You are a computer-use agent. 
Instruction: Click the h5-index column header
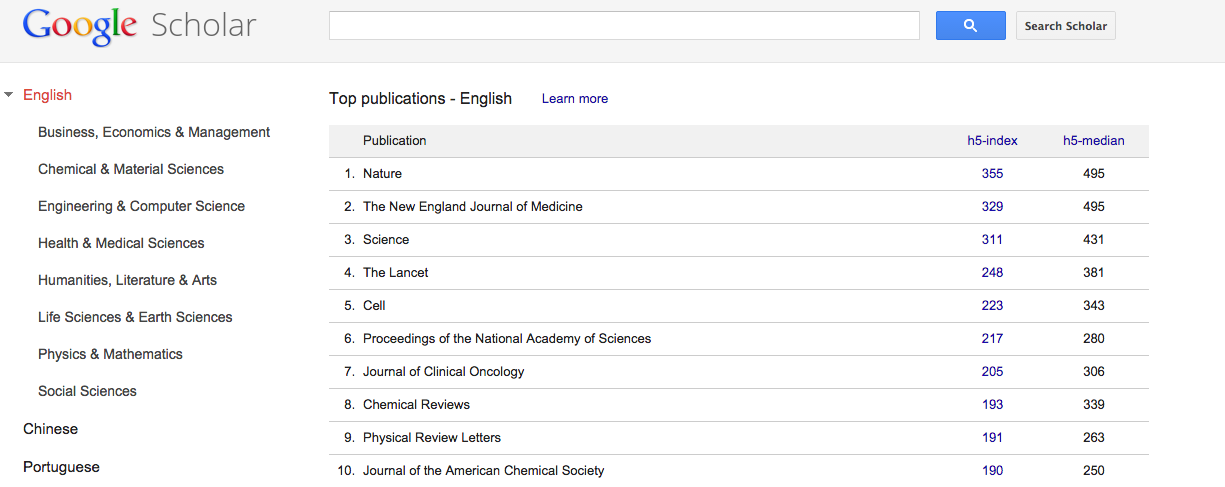992,141
